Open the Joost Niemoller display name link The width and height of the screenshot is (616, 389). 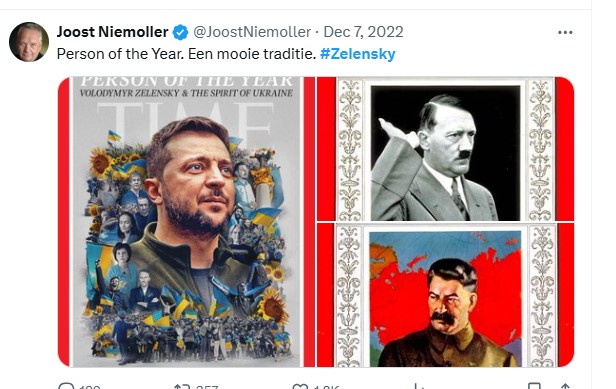[112, 32]
